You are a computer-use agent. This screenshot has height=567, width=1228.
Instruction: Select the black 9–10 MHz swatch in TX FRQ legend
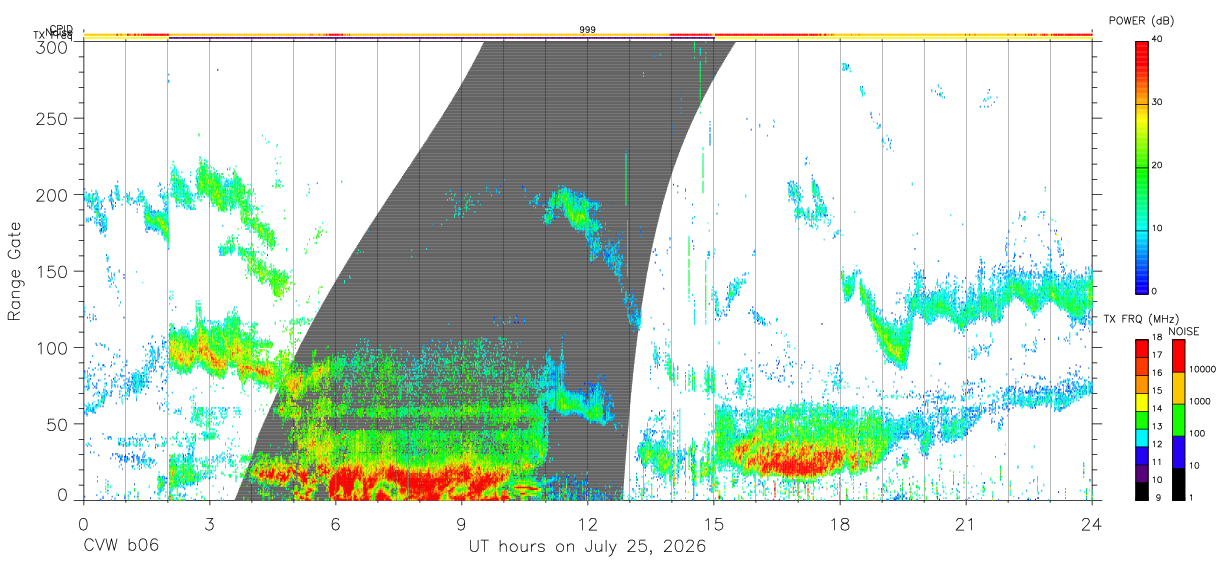1142,489
